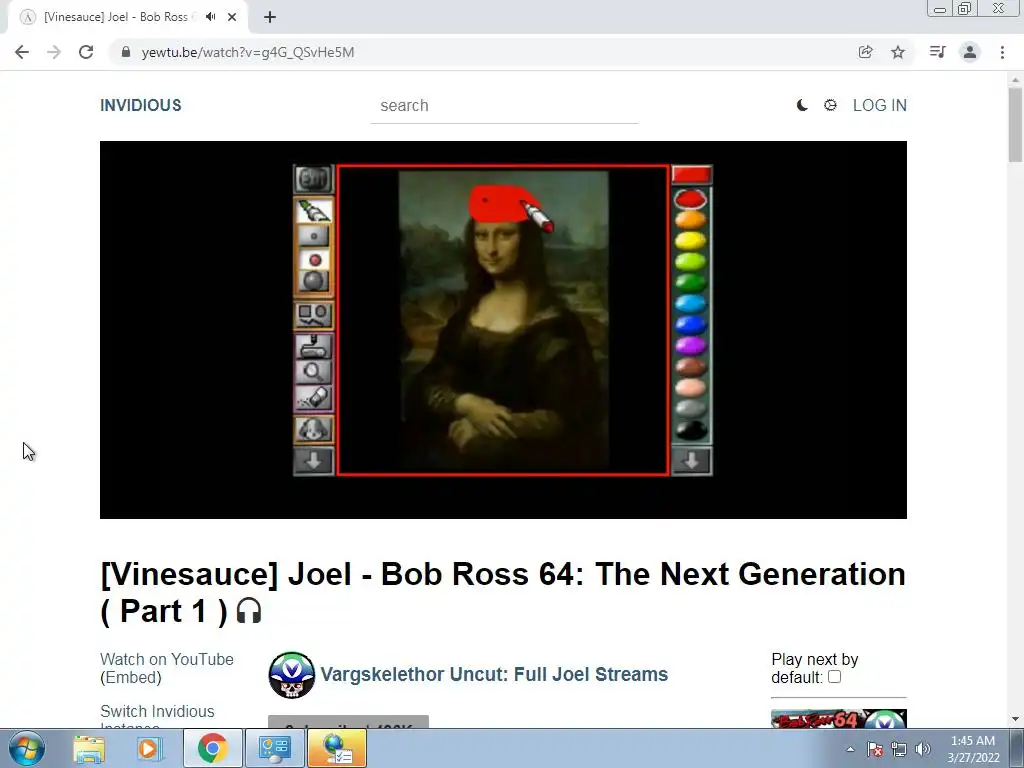The image size is (1024, 768).
Task: Focus the Invidious search field
Action: pos(504,106)
